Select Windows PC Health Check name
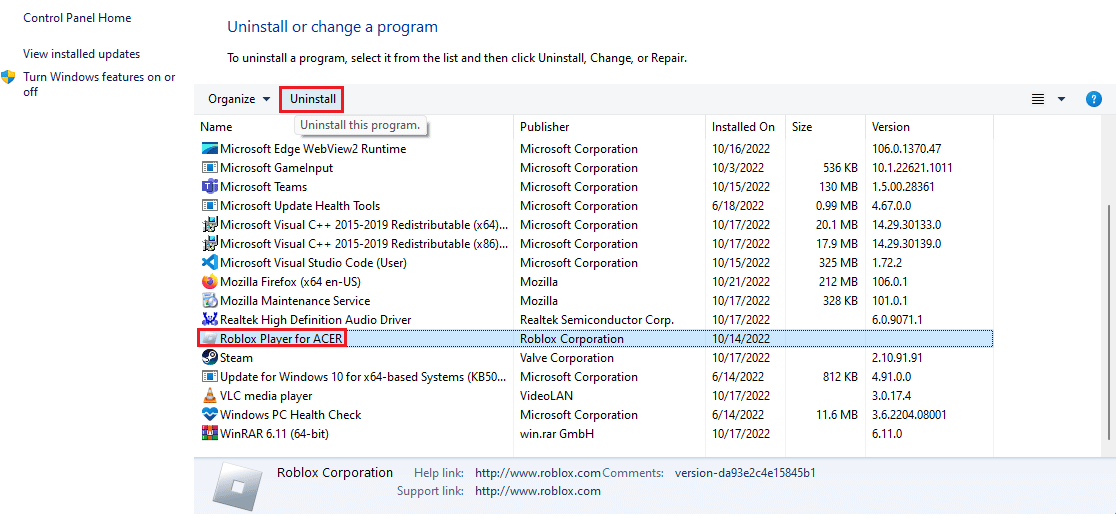 click(x=290, y=415)
